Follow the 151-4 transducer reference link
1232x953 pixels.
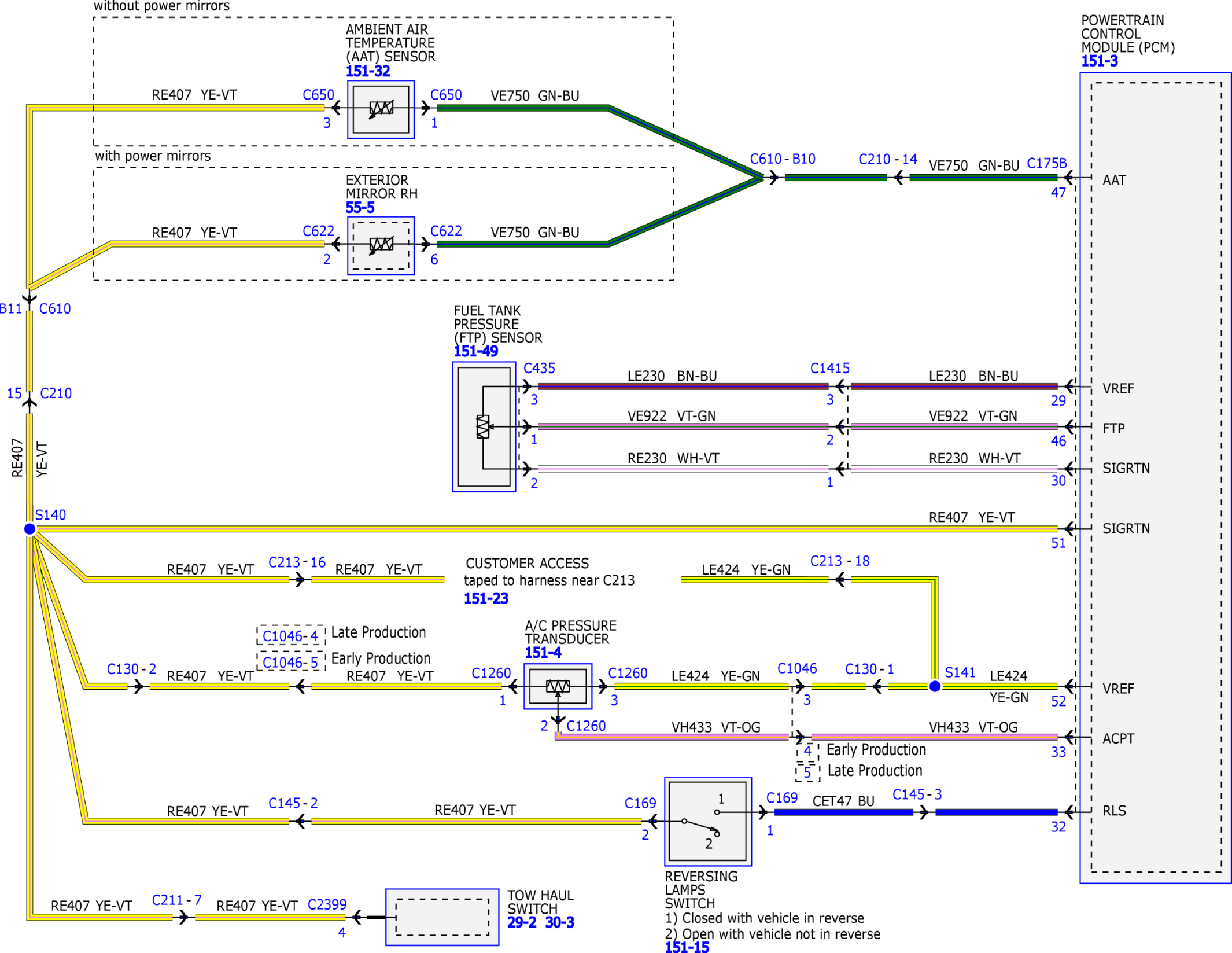click(543, 653)
